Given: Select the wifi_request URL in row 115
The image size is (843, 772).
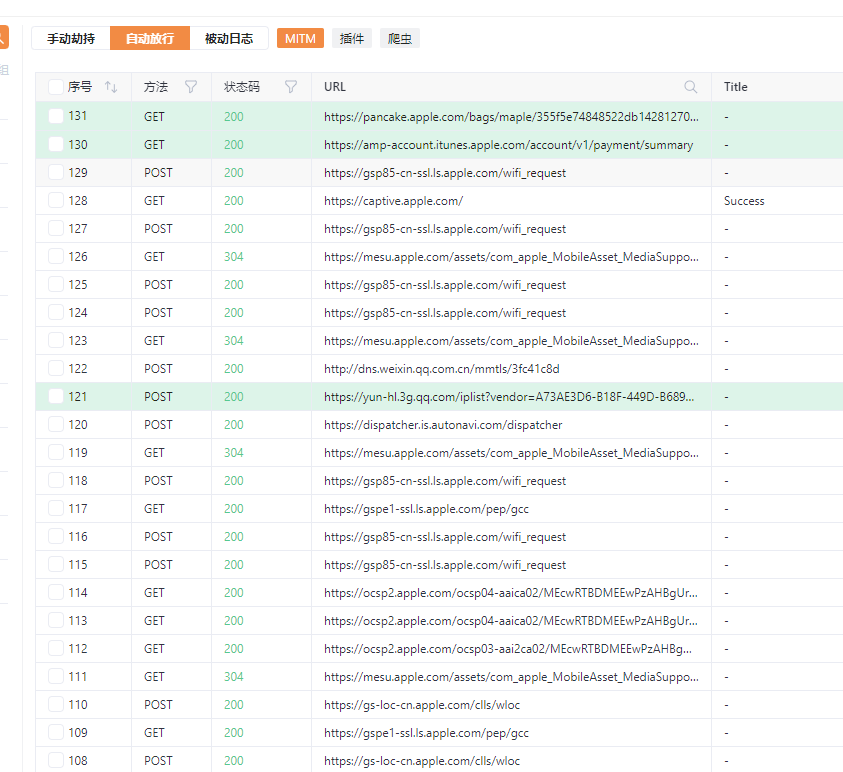Looking at the screenshot, I should 445,564.
